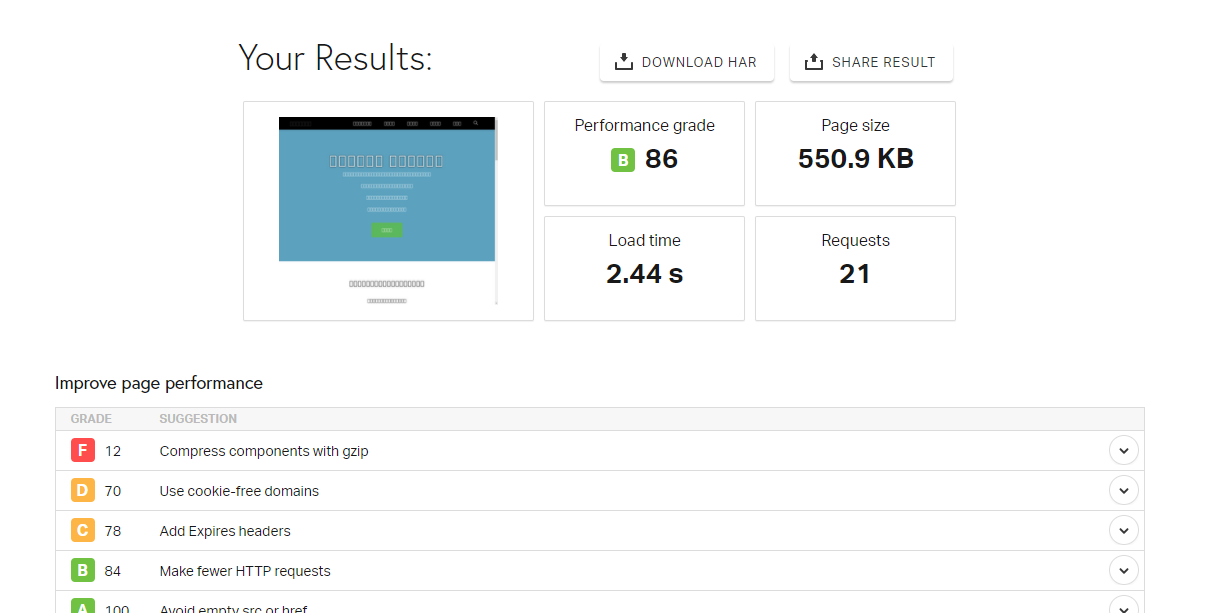Expand the Make fewer HTTP requests chevron
The image size is (1214, 613).
click(1123, 571)
